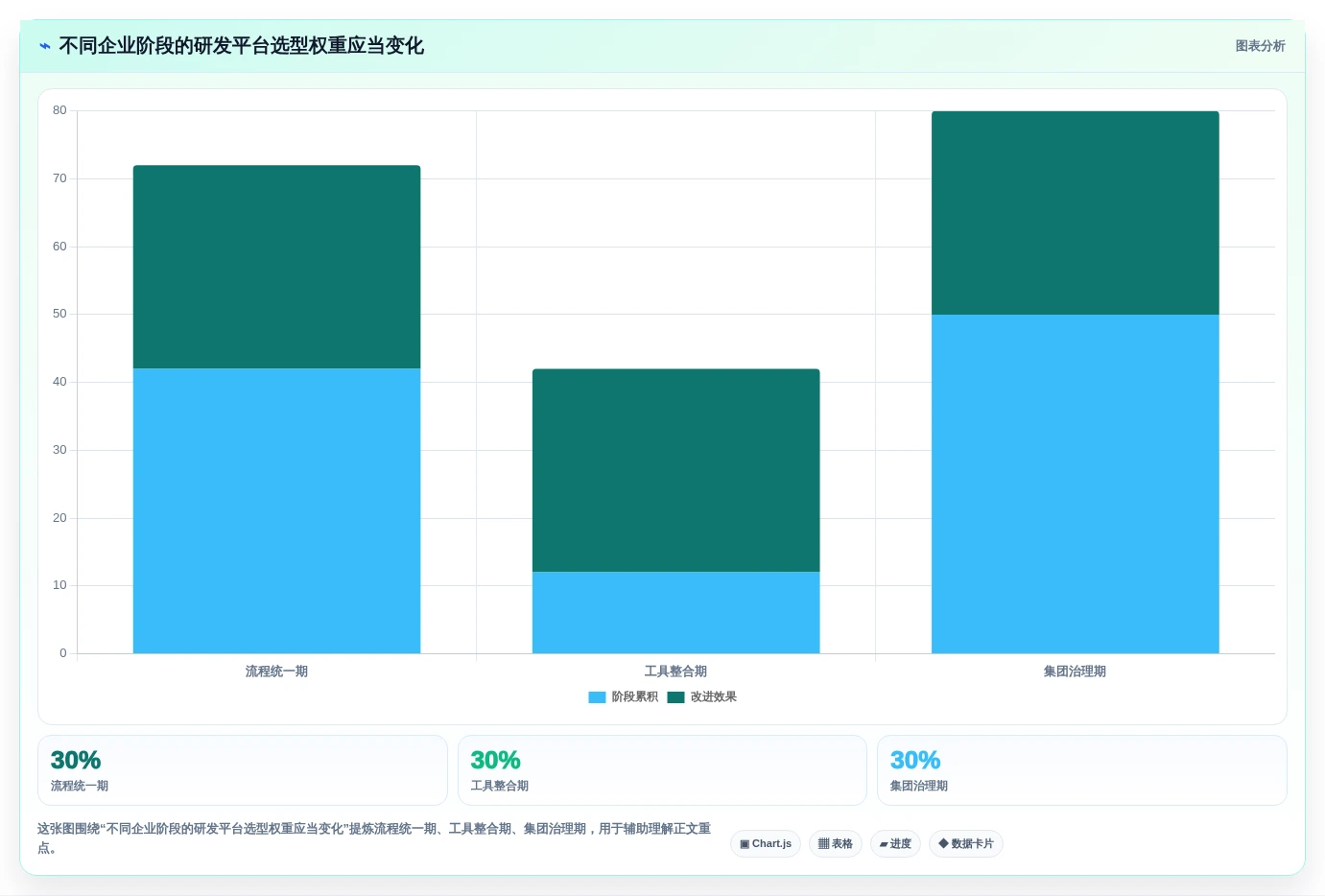Open the 30% 集团治理期 stat card
Viewport: 1325px width, 896px height.
1082,770
